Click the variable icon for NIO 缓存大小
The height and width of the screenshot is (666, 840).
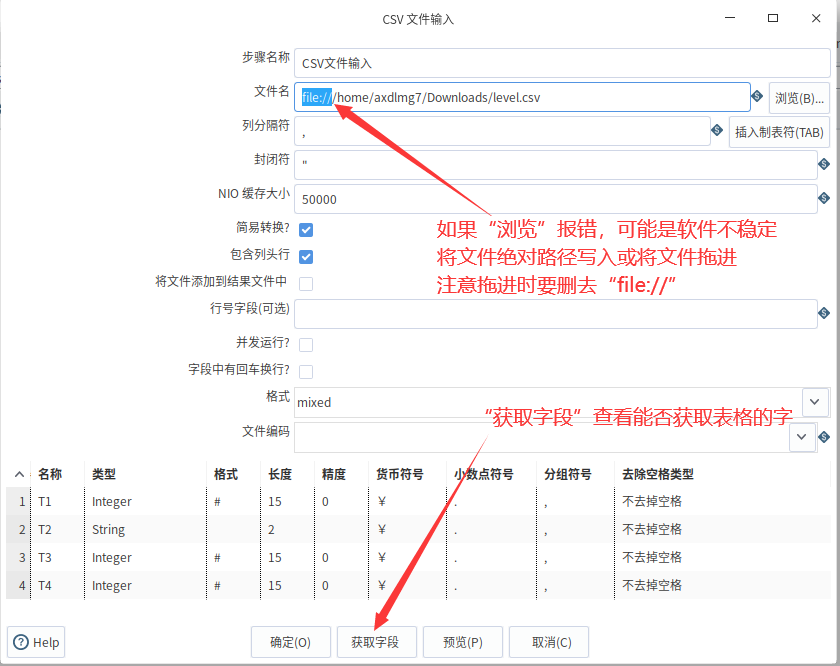point(824,198)
